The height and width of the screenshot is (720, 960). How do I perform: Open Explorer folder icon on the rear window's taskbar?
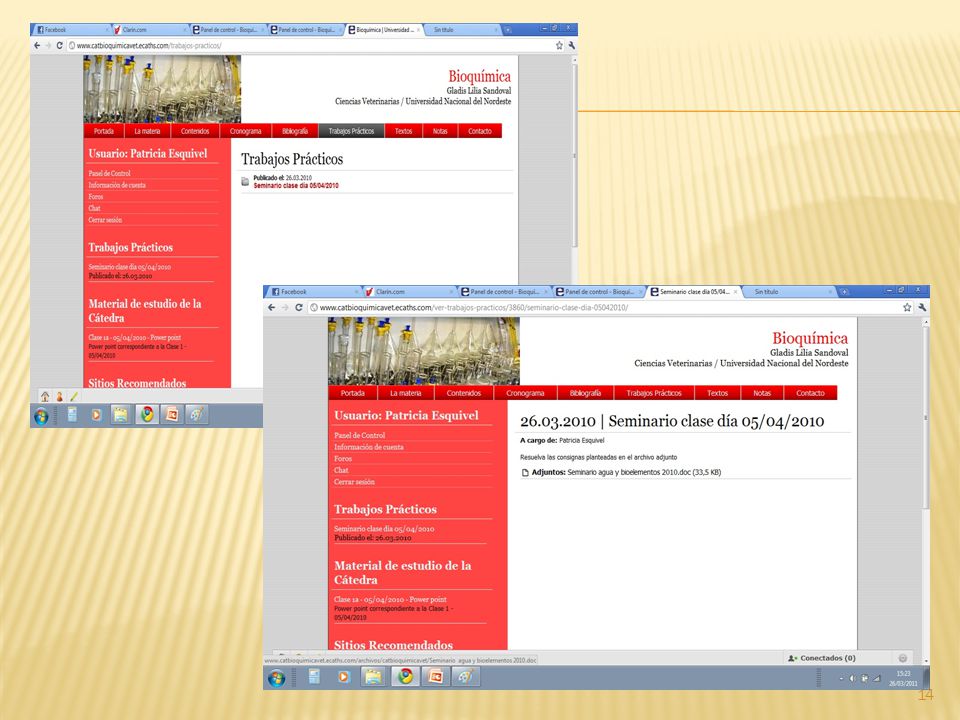pyautogui.click(x=121, y=415)
